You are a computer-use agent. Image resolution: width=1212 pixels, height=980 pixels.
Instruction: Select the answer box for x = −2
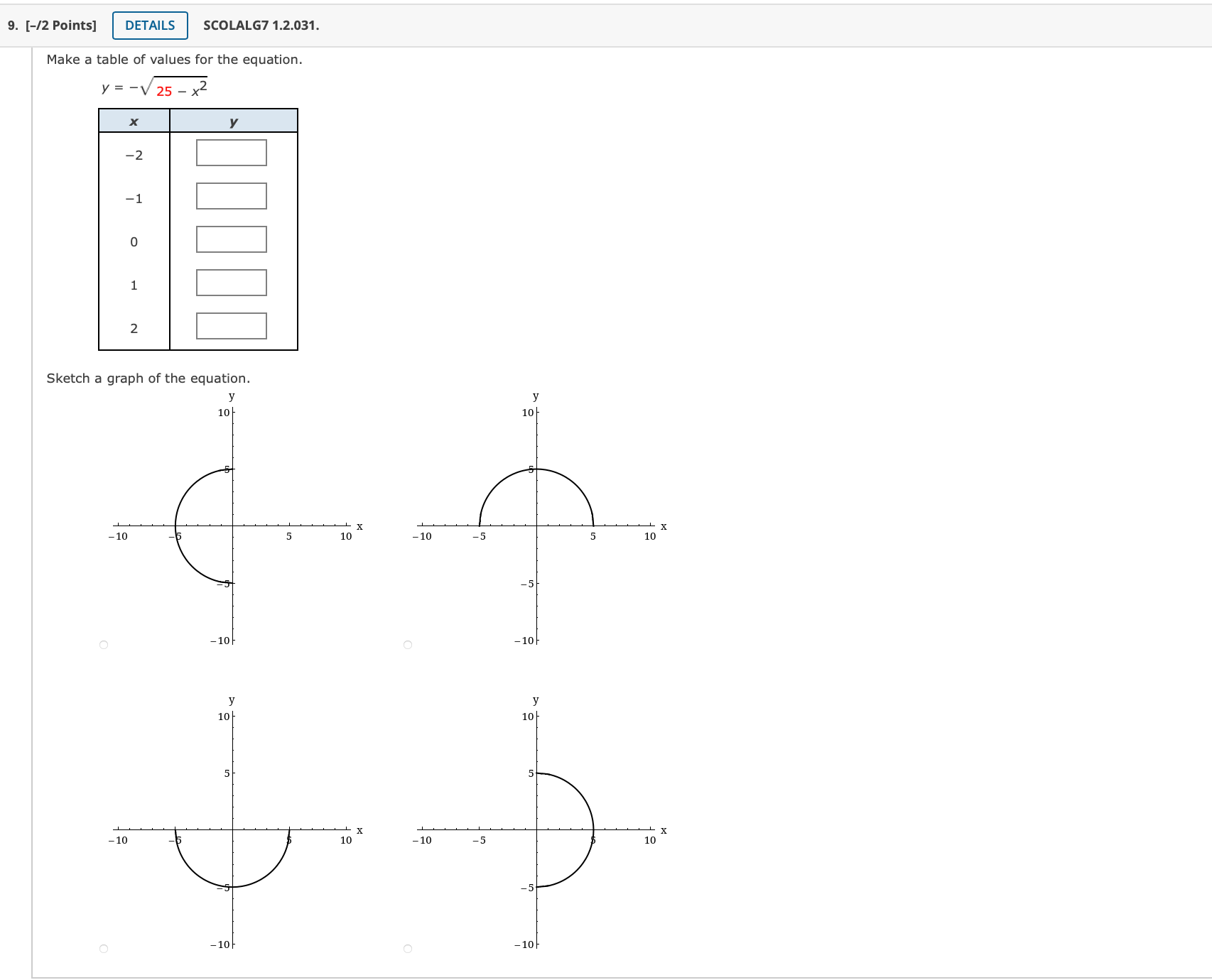click(230, 153)
